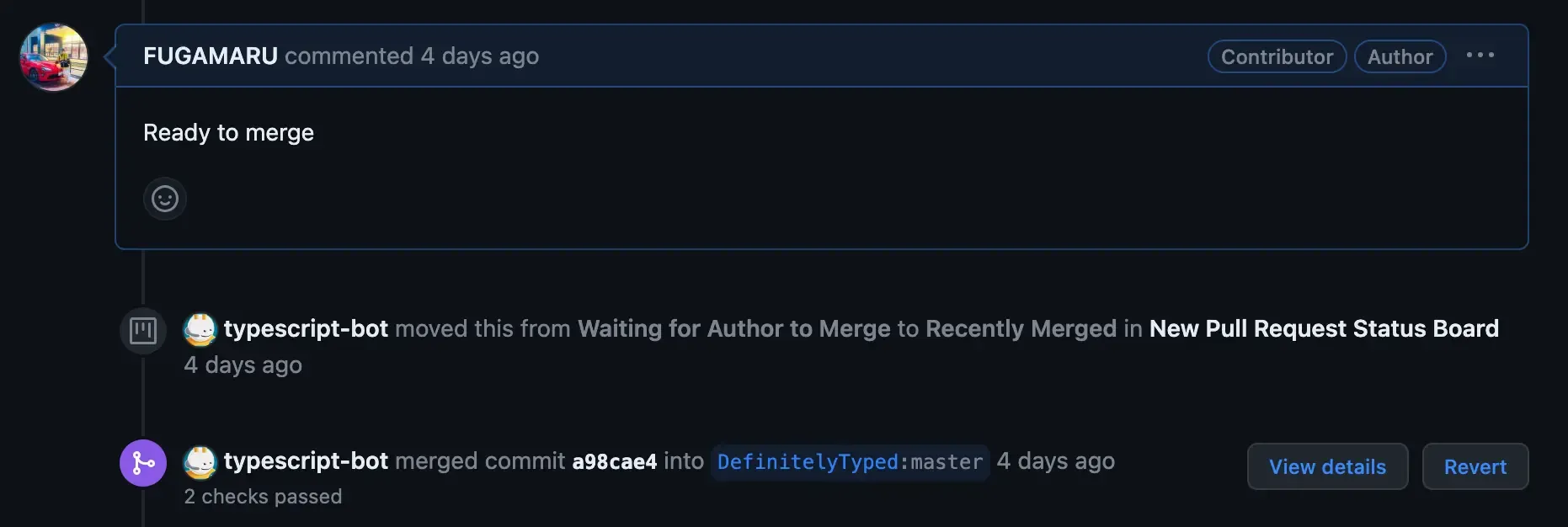The image size is (1568, 527).
Task: Open FUGAMARU's profile avatar picture
Action: (54, 57)
